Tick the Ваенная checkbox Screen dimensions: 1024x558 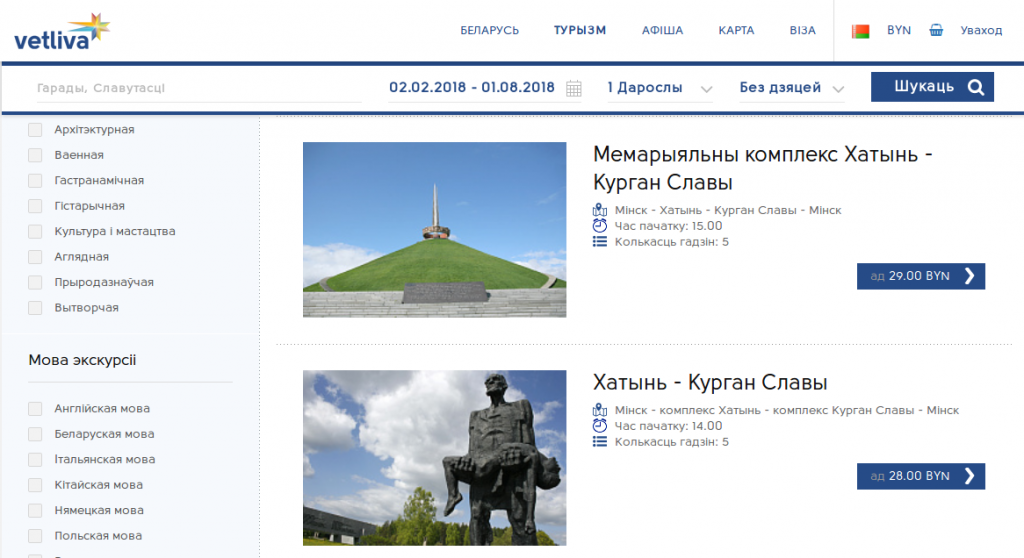coord(35,156)
